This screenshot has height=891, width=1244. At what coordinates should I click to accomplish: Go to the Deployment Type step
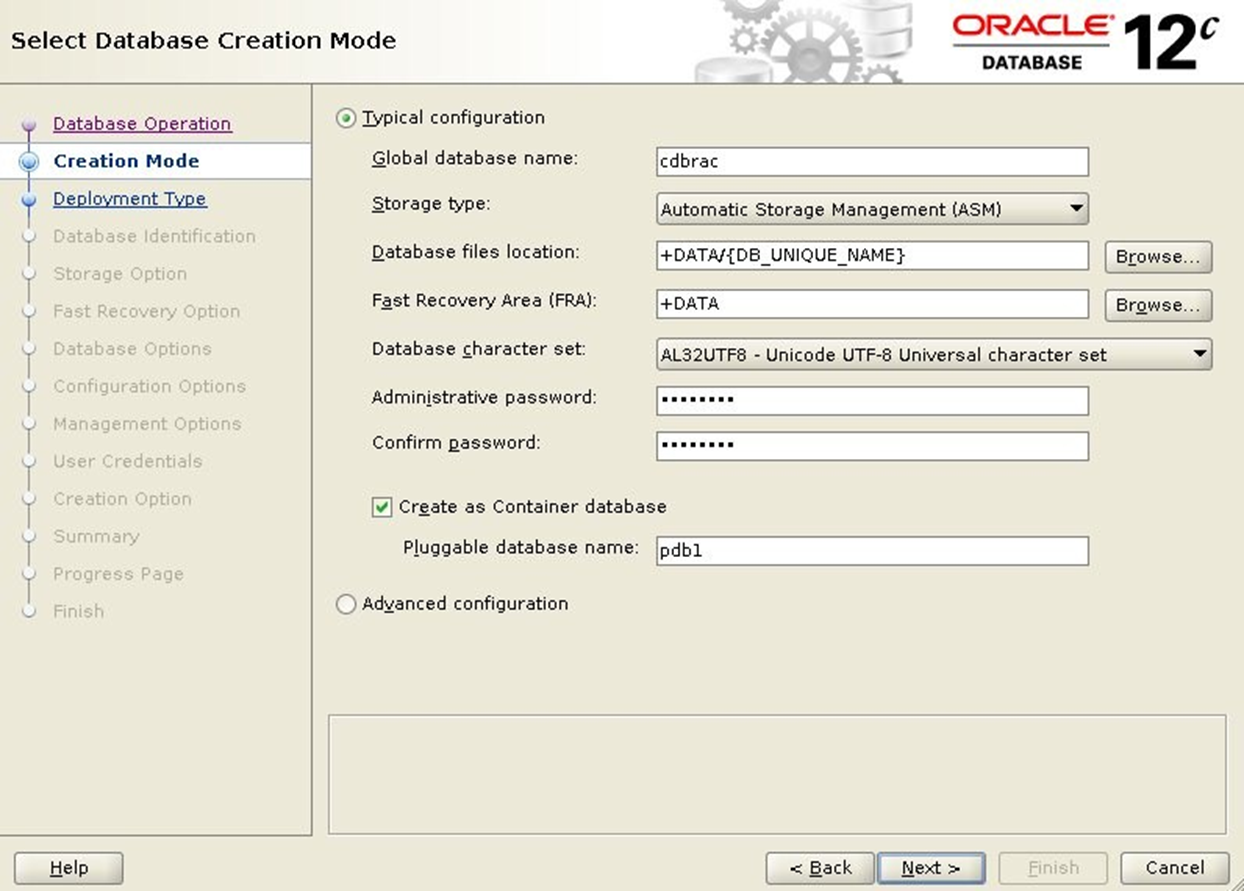130,199
